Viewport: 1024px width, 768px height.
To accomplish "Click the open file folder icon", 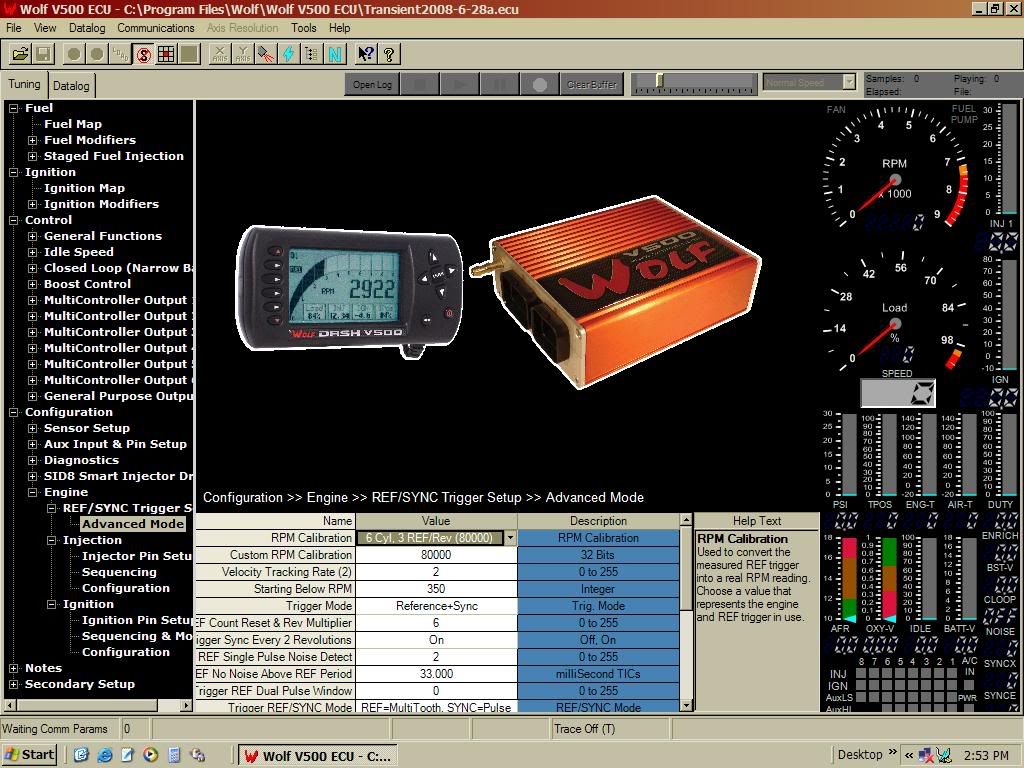I will tap(20, 54).
